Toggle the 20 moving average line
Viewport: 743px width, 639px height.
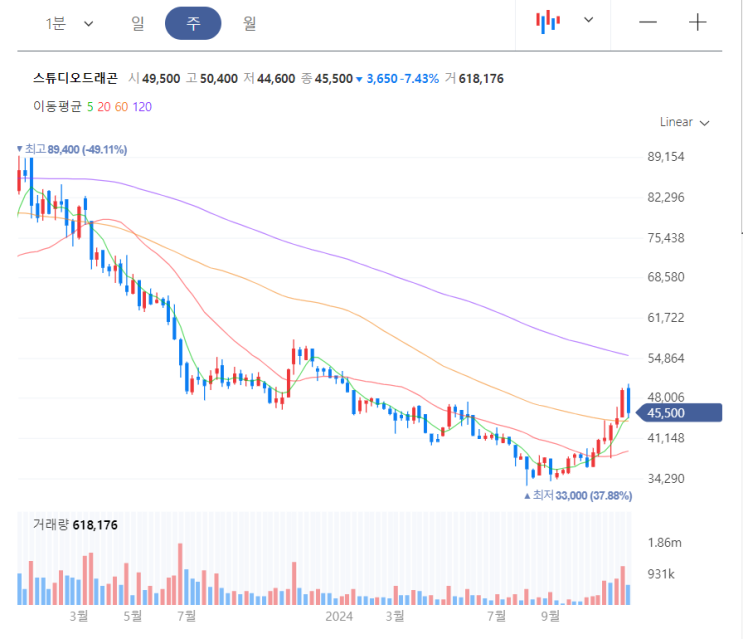(104, 107)
